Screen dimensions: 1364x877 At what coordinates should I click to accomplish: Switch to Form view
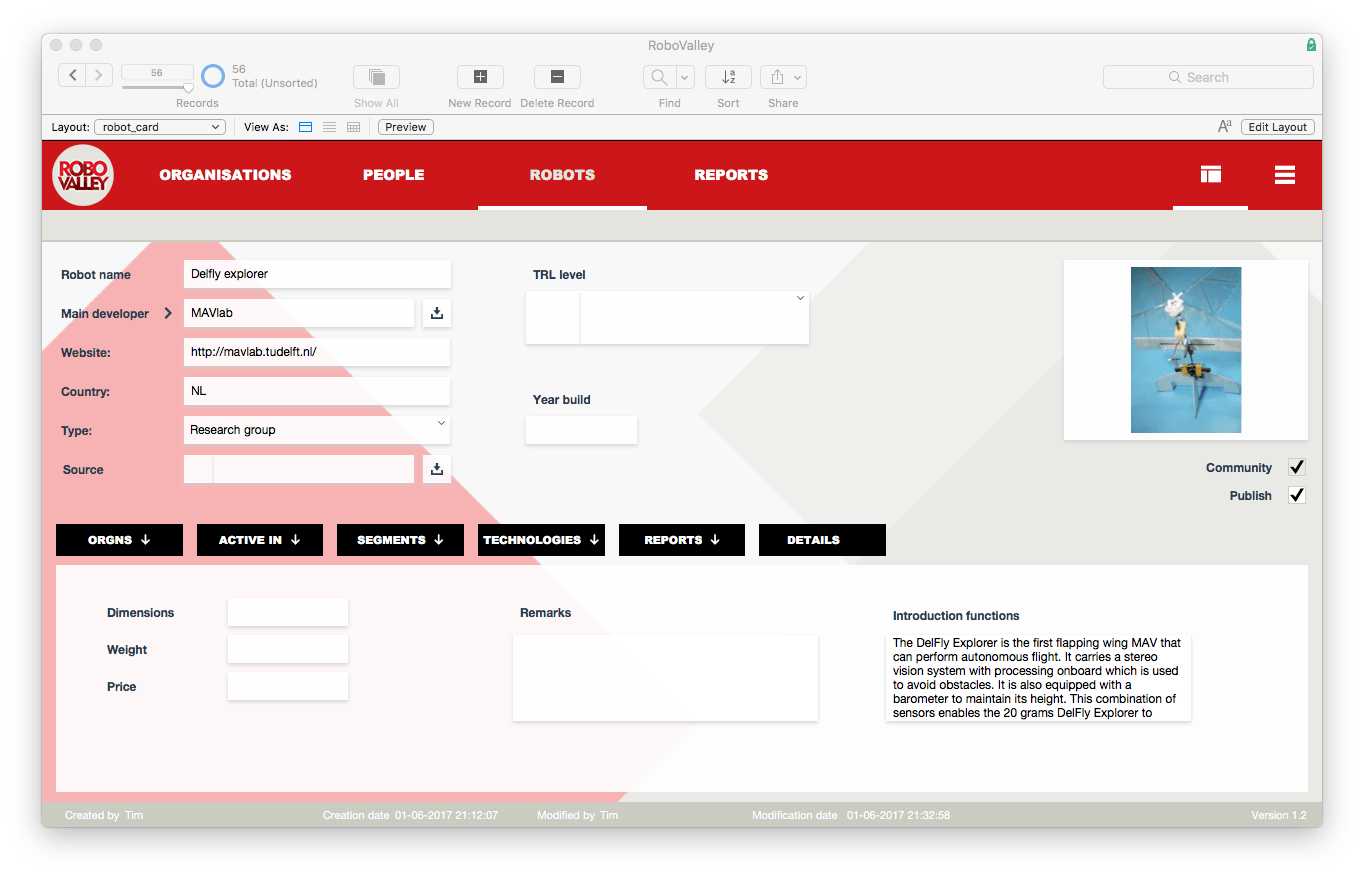click(306, 127)
